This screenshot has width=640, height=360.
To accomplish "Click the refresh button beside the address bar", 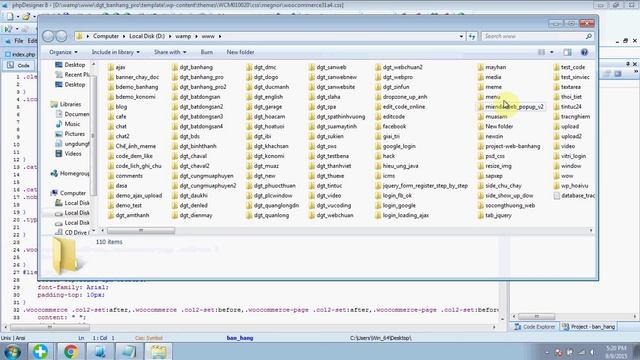I will [x=472, y=36].
